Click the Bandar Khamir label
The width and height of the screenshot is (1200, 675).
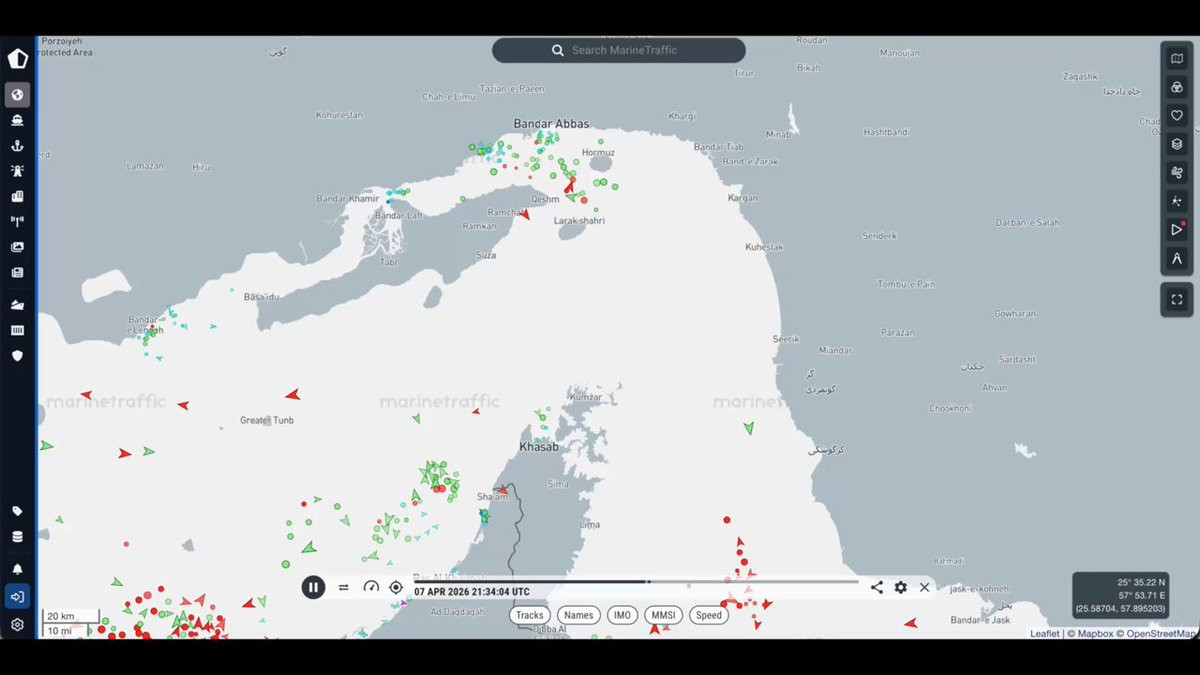[x=348, y=199]
